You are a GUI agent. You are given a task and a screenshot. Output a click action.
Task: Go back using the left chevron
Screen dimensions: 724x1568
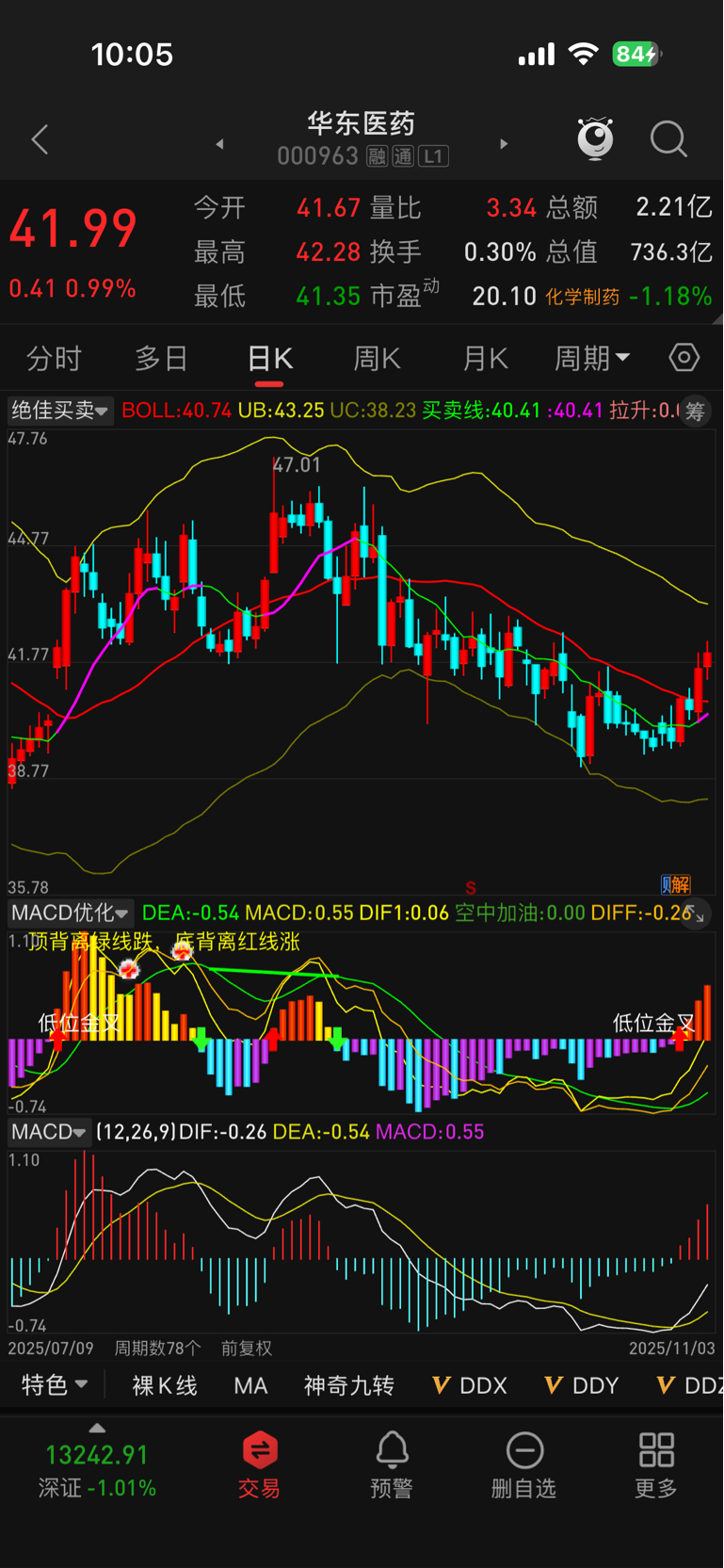point(40,140)
